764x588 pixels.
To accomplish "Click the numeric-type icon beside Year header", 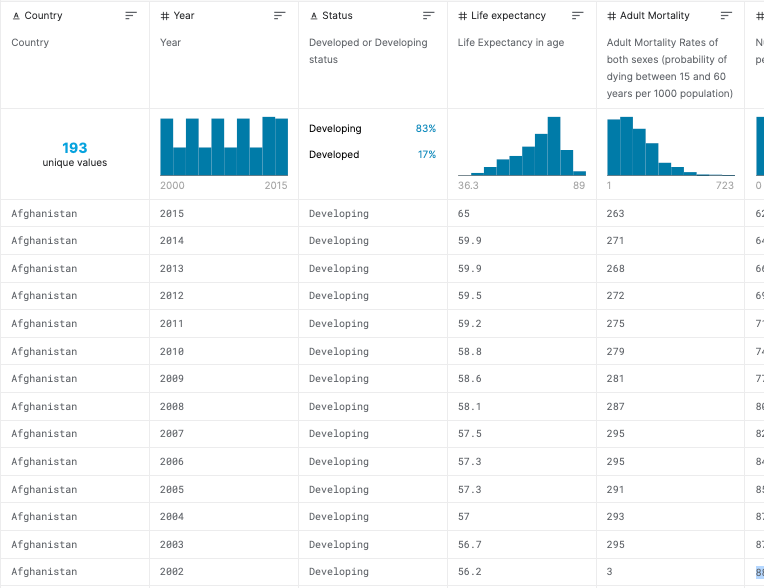I will coord(165,16).
